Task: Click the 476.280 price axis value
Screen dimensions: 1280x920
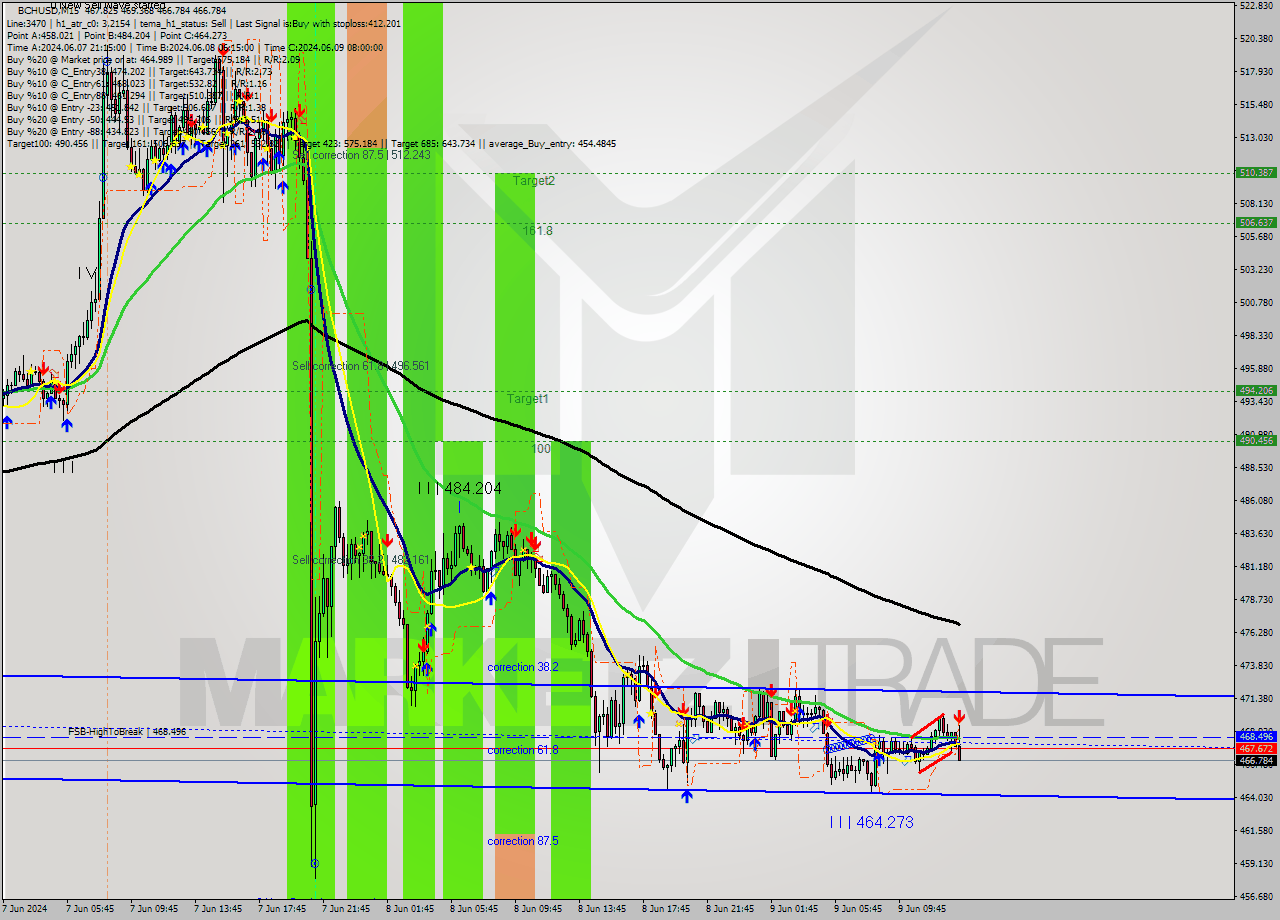Action: click(1255, 632)
